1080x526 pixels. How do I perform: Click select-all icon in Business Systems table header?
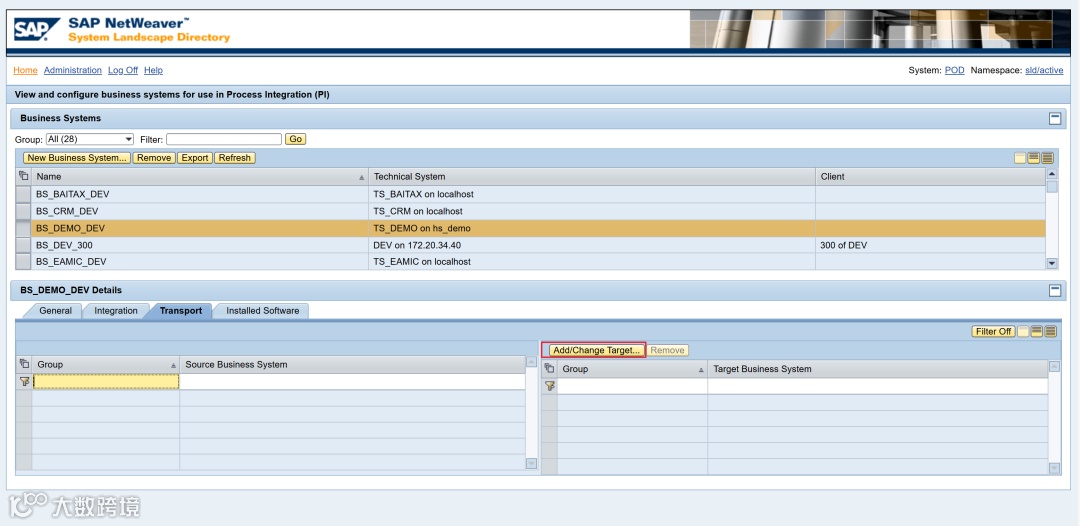[x=23, y=176]
